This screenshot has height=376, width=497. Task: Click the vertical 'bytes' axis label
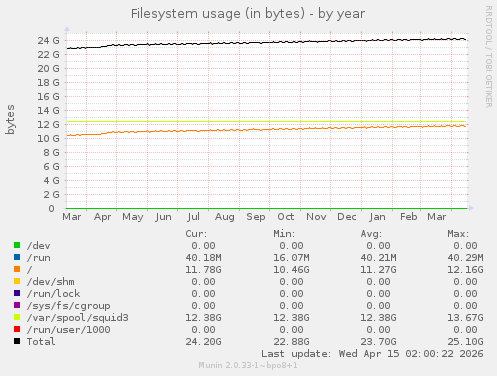(10, 120)
